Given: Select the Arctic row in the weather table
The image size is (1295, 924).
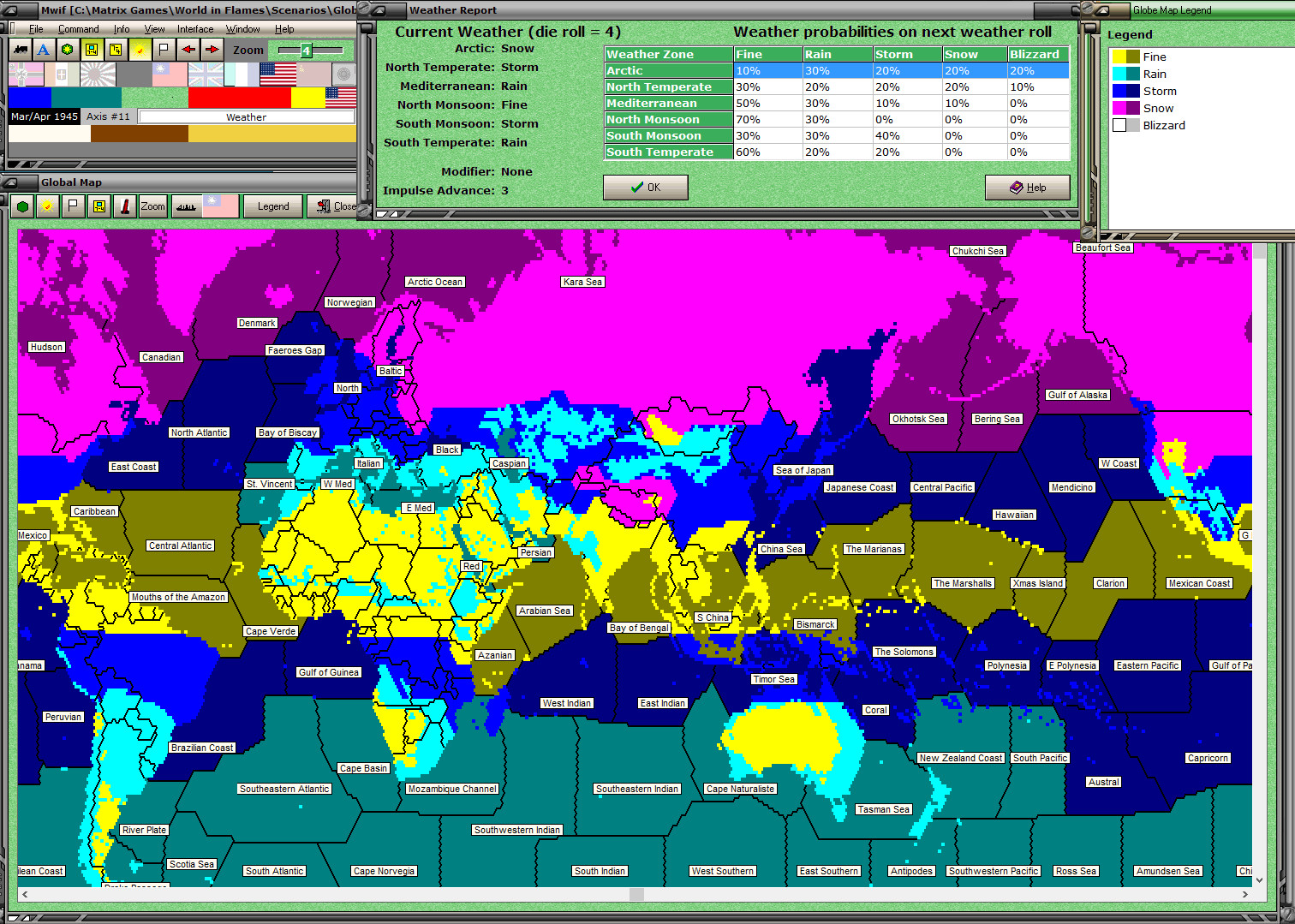Looking at the screenshot, I should coord(837,70).
